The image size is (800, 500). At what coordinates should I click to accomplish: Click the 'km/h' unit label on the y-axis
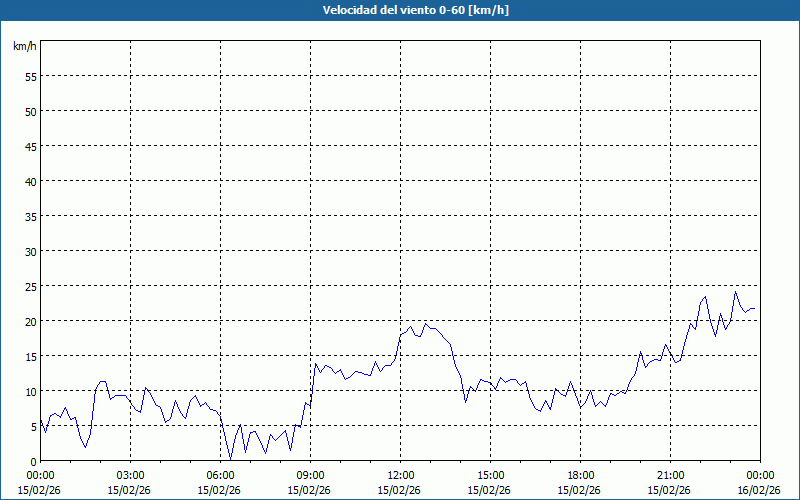[x=24, y=47]
